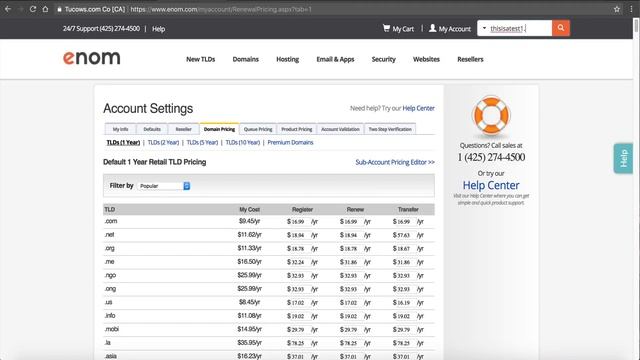Open the Filter by Popular dropdown

tap(164, 186)
